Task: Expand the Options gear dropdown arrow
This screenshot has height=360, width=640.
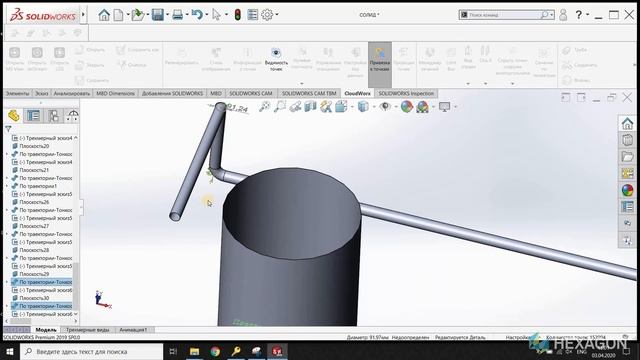Action: click(277, 15)
